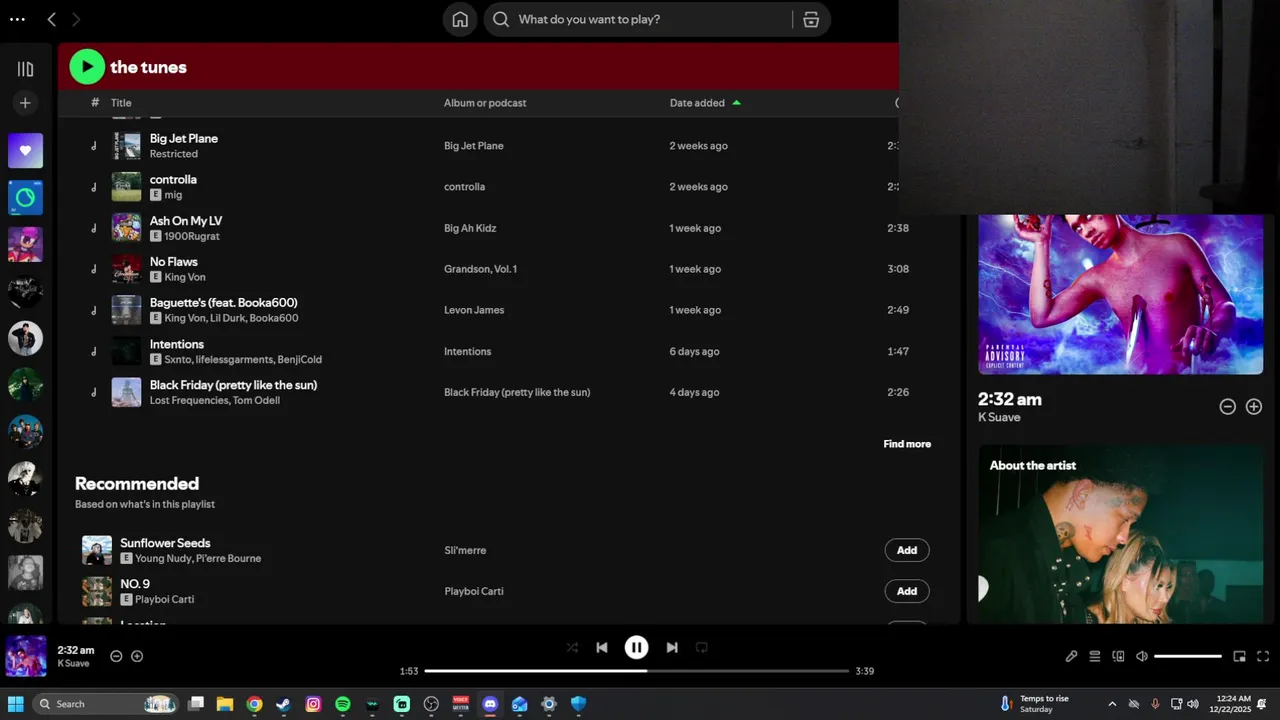1280x720 pixels.
Task: Show hidden tray icons chevron
Action: (1112, 704)
